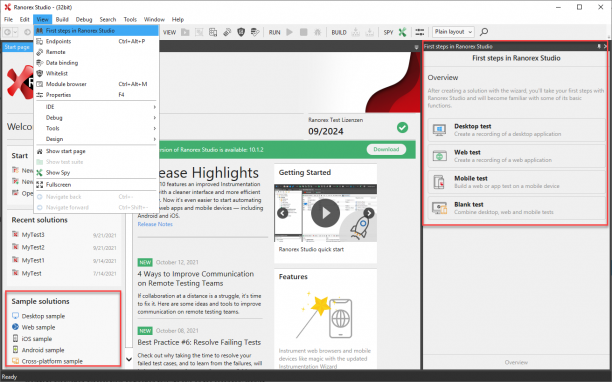Click the test suite folder toolbar icon
Screen dimensions: 612x382
click(x=185, y=32)
